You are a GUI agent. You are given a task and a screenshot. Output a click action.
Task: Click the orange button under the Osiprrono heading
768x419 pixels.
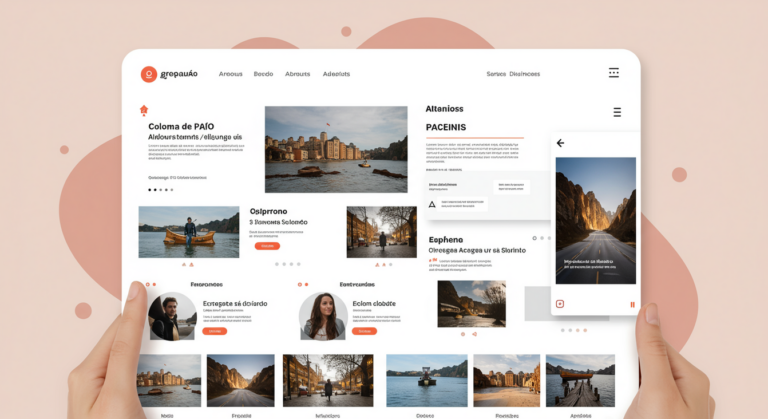pyautogui.click(x=267, y=246)
